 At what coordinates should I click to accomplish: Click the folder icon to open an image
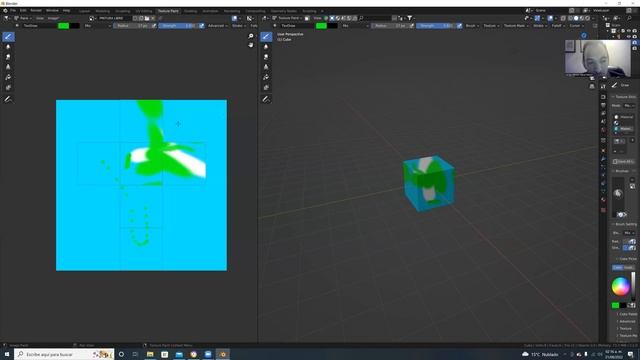coord(147,18)
